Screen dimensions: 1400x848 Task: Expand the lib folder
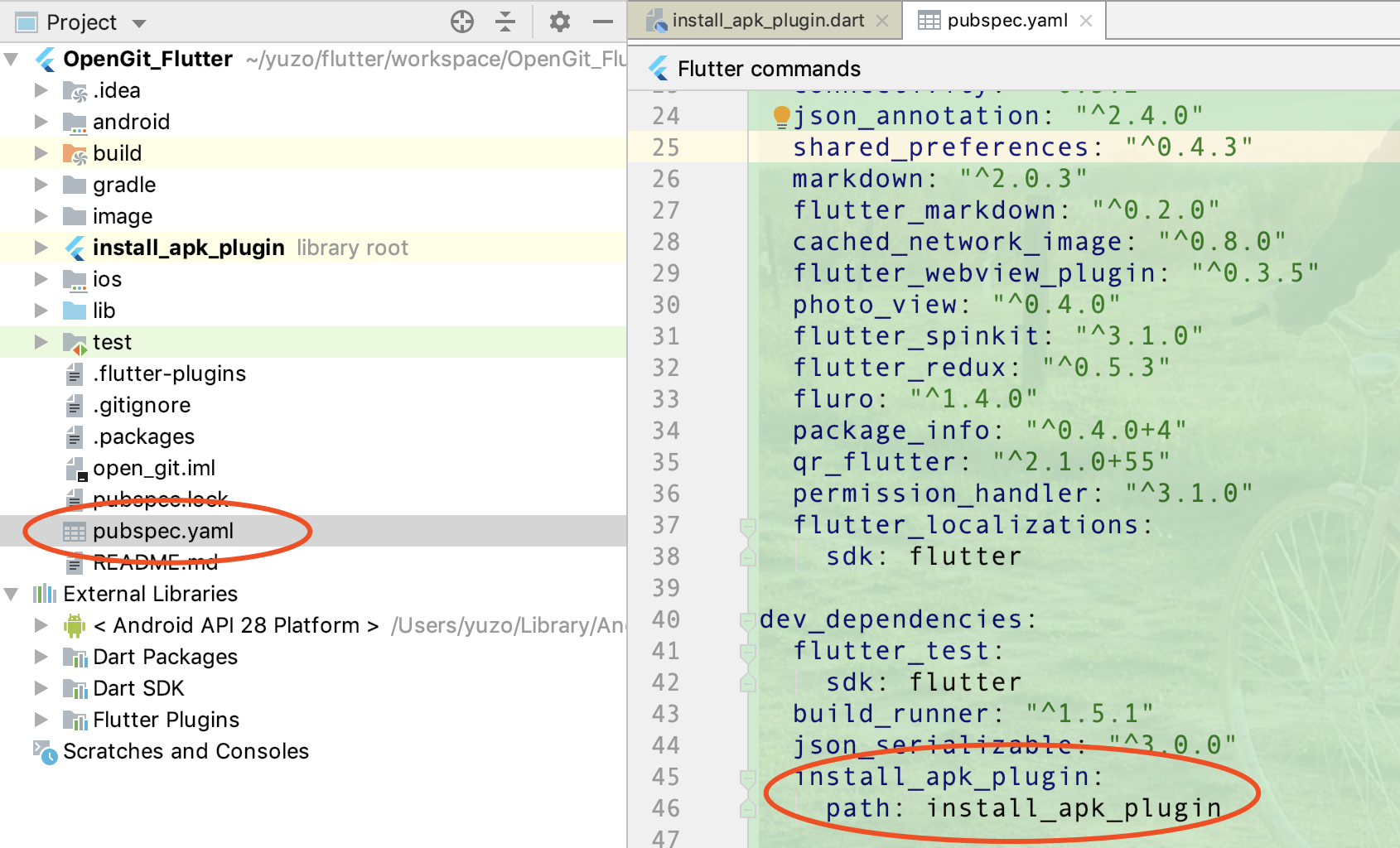point(41,310)
